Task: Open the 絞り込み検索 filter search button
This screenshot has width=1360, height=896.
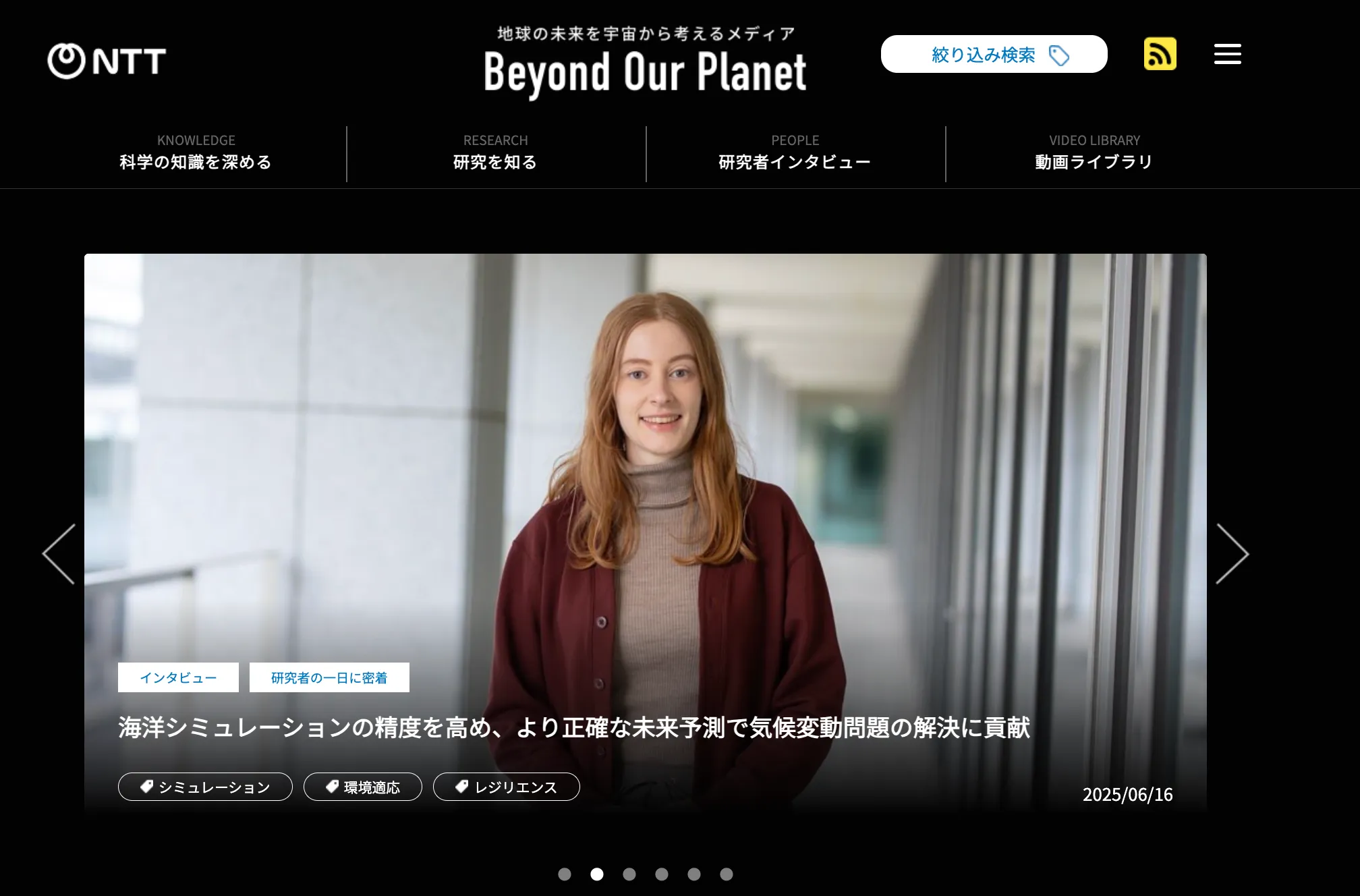Action: coord(994,55)
